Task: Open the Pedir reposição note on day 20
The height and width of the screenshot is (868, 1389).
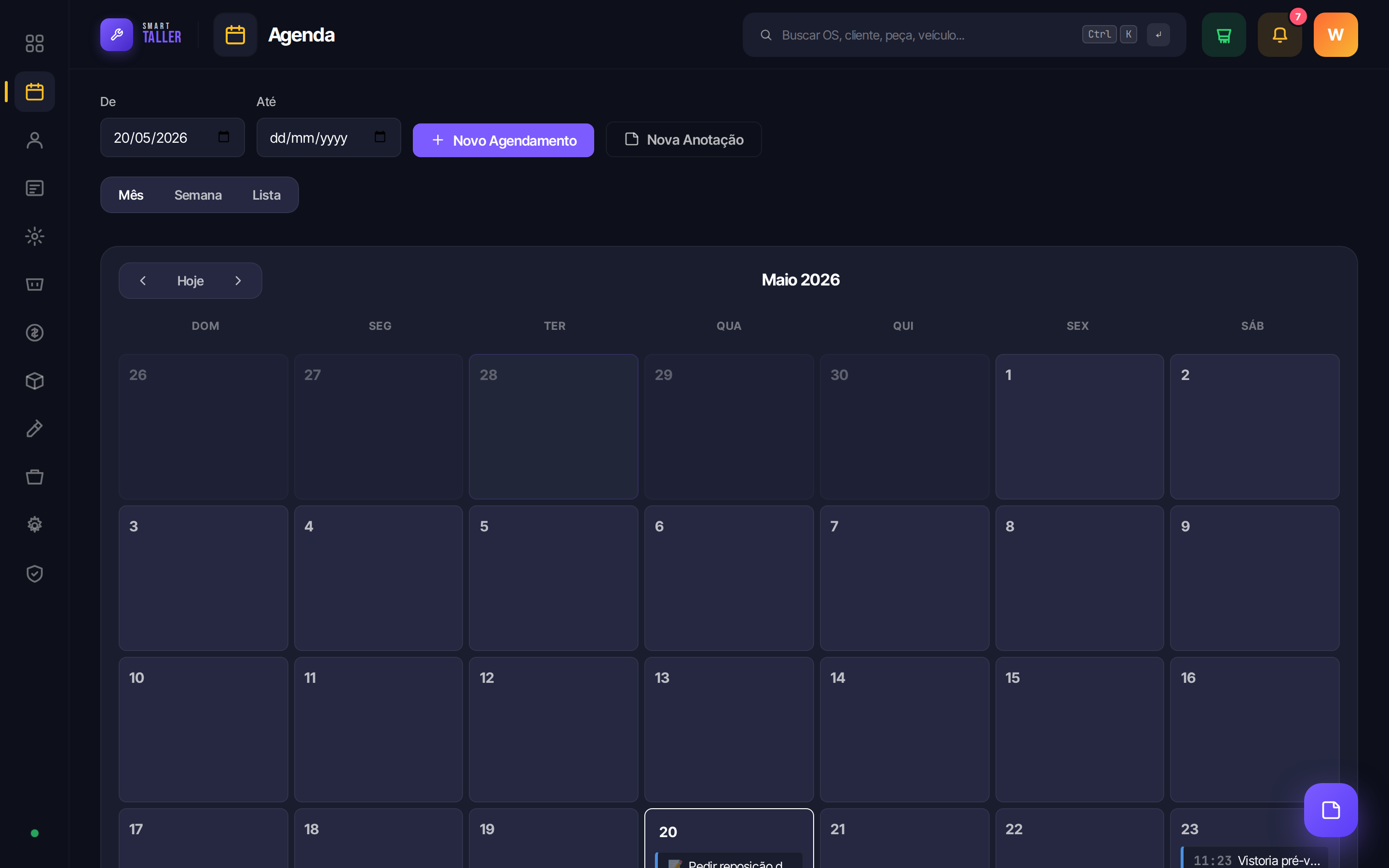Action: tap(729, 861)
